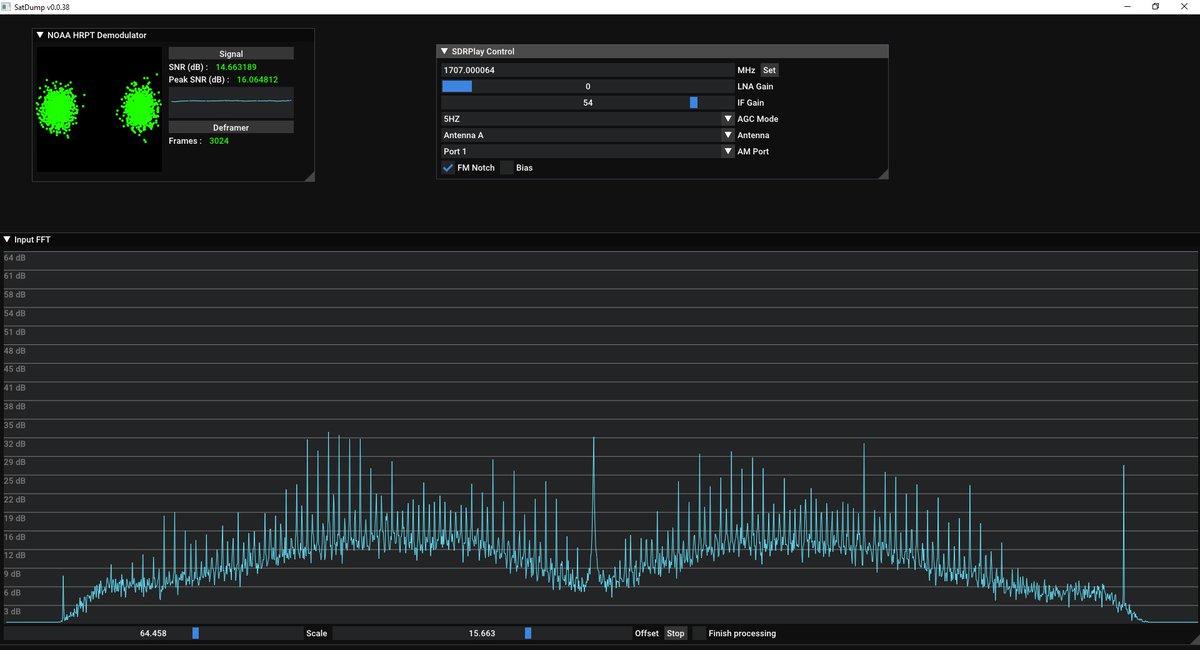Adjust the FFT Scale slider

(x=152, y=633)
